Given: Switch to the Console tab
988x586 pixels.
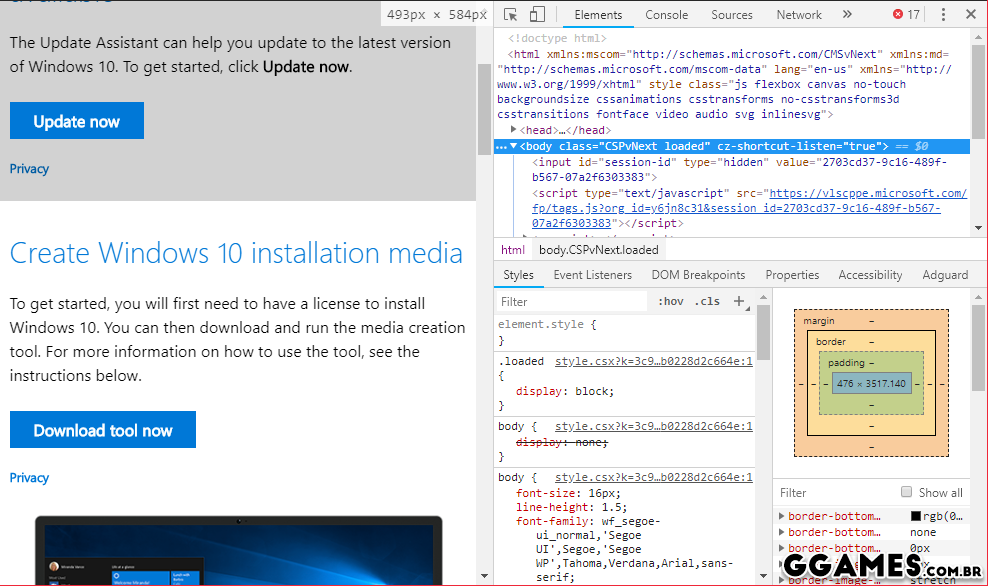Looking at the screenshot, I should pos(666,15).
